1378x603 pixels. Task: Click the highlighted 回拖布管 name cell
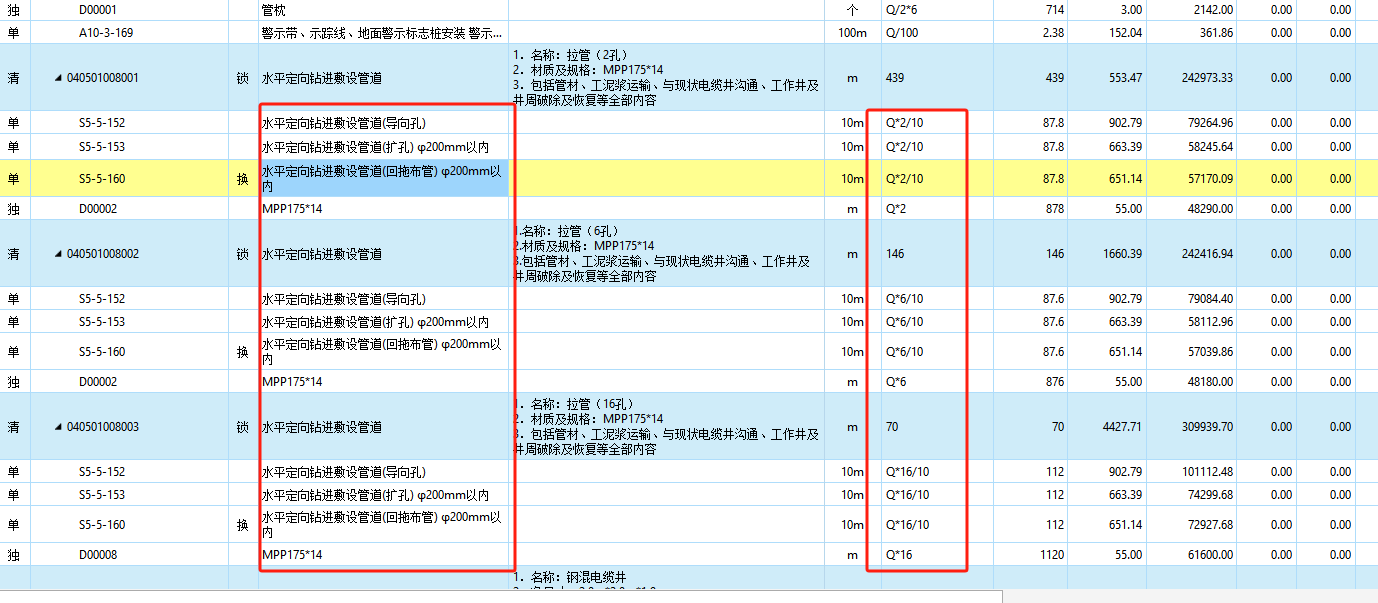tap(383, 178)
